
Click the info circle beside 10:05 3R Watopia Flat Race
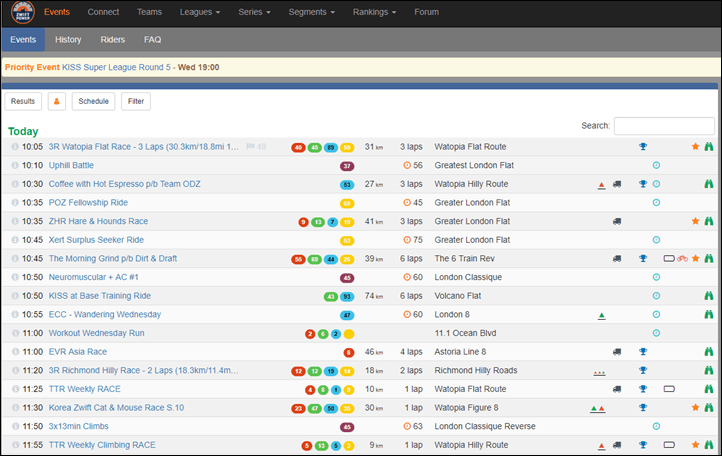15,146
